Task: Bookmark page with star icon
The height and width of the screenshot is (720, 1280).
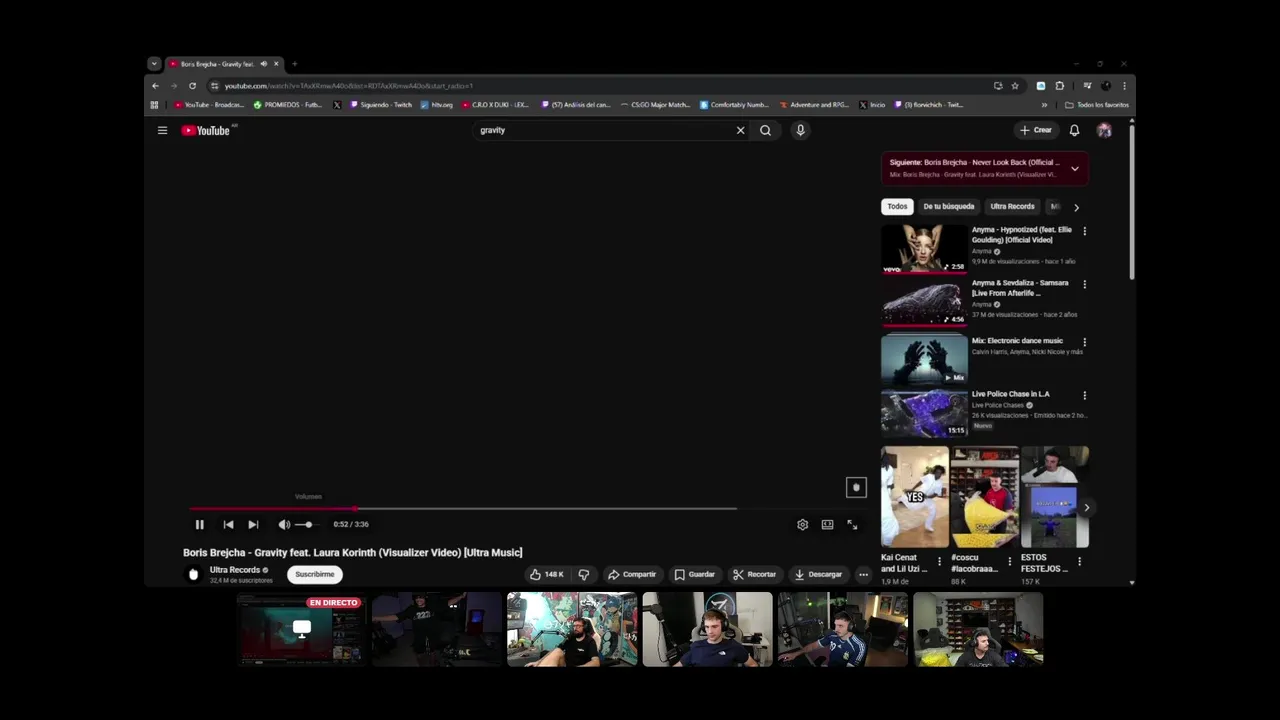Action: (1015, 86)
